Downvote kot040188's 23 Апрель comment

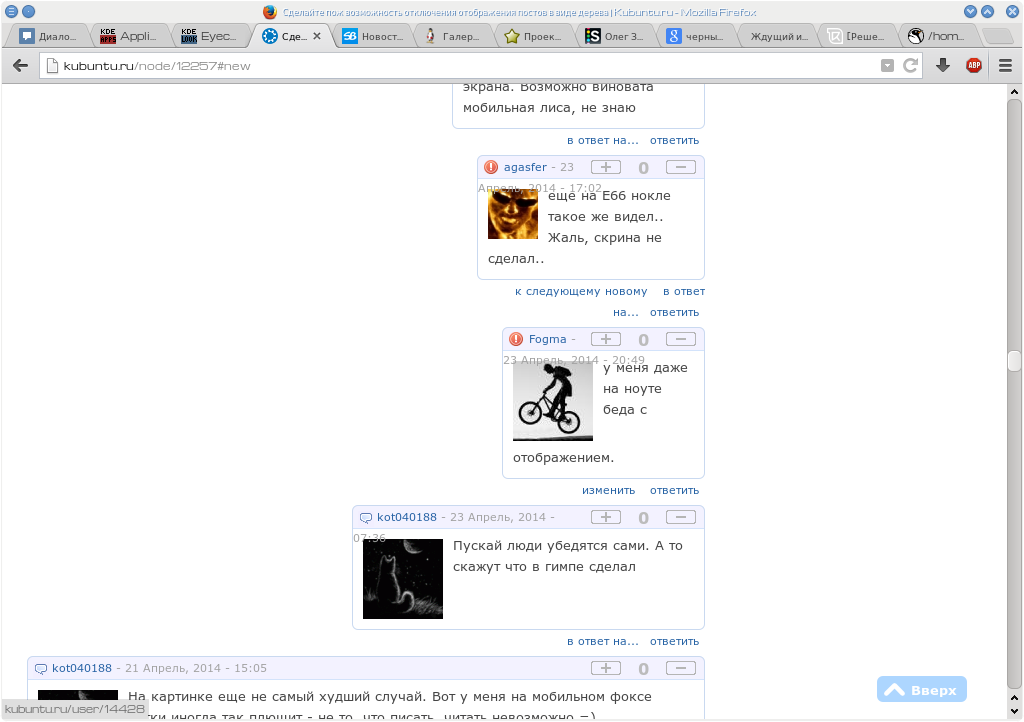pos(680,517)
